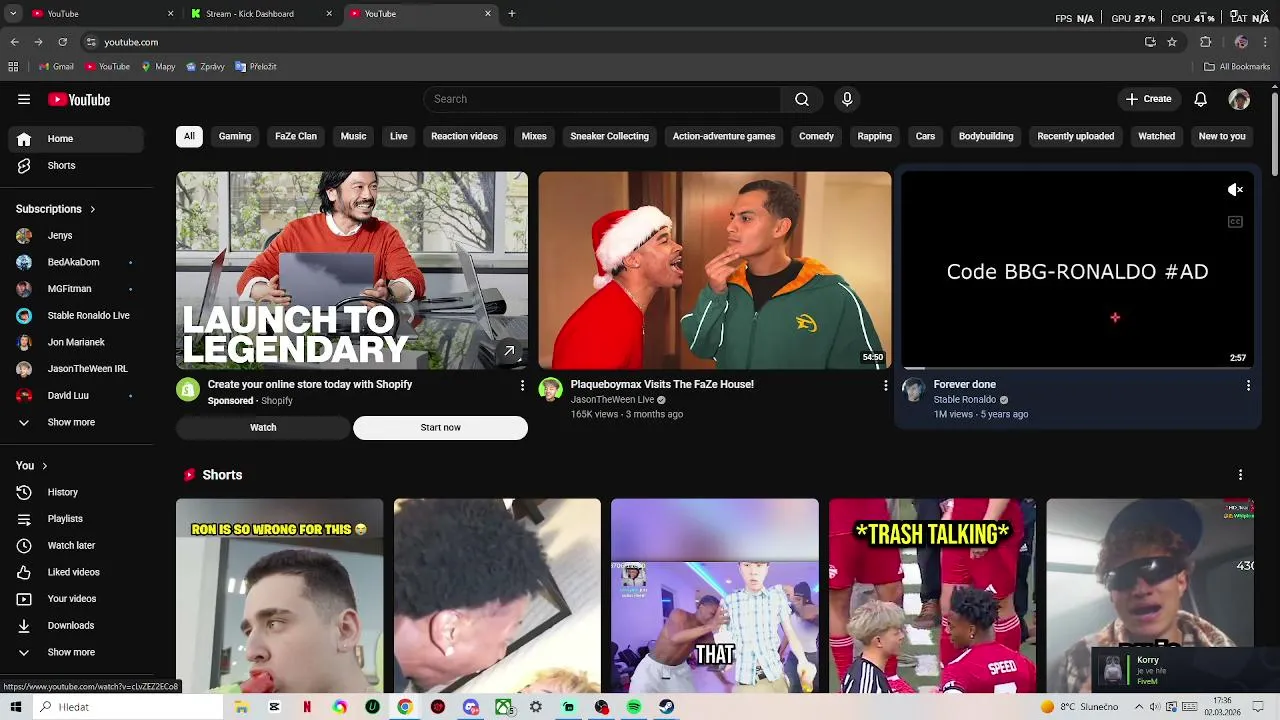Open the browser tab list dropdown
The image size is (1280, 720).
coord(13,14)
